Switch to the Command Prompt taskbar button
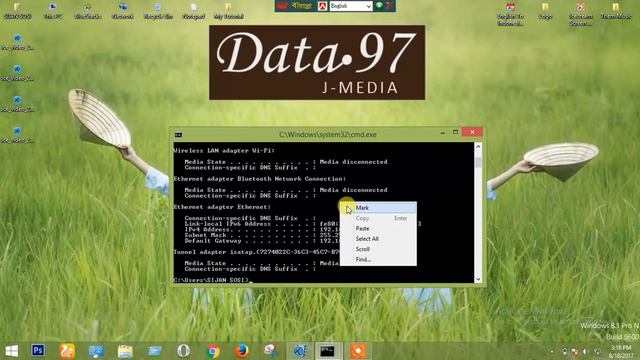This screenshot has width=640, height=360. click(328, 351)
